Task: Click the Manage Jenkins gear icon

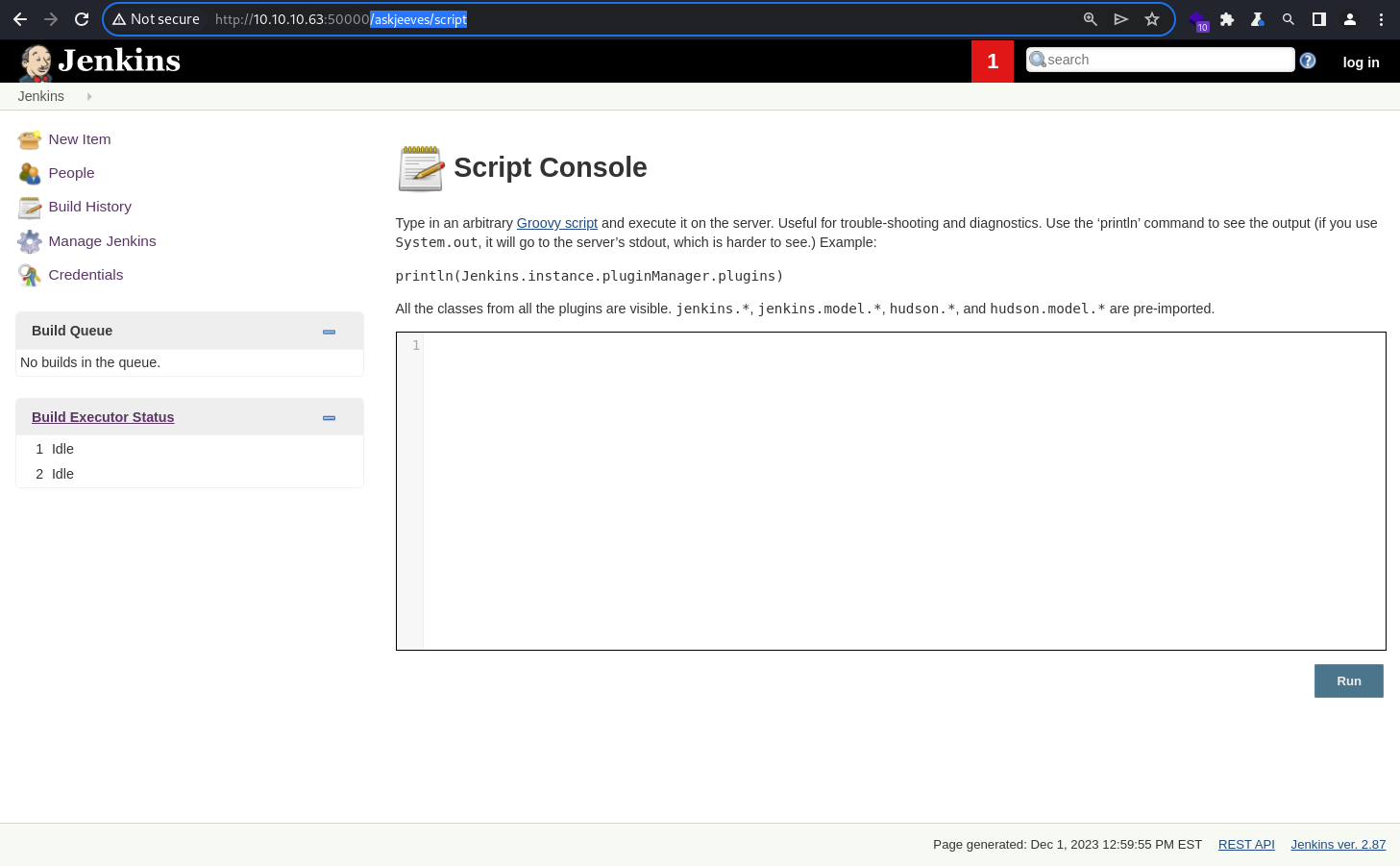Action: (x=30, y=241)
